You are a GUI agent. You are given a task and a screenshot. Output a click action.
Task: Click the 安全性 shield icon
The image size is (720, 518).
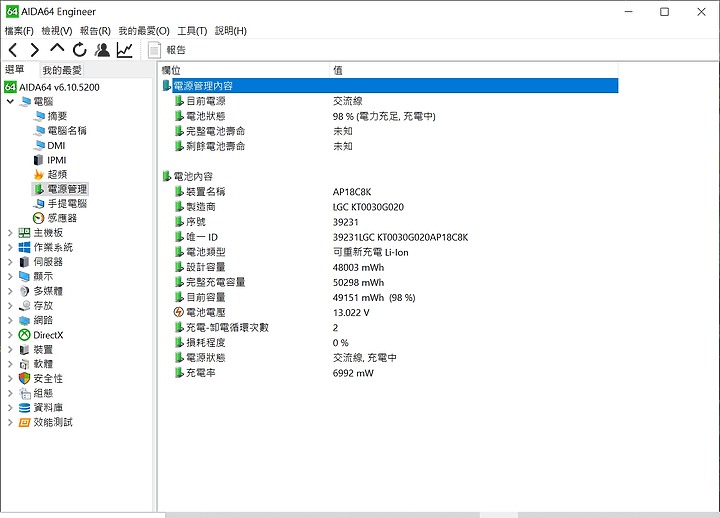click(x=24, y=378)
